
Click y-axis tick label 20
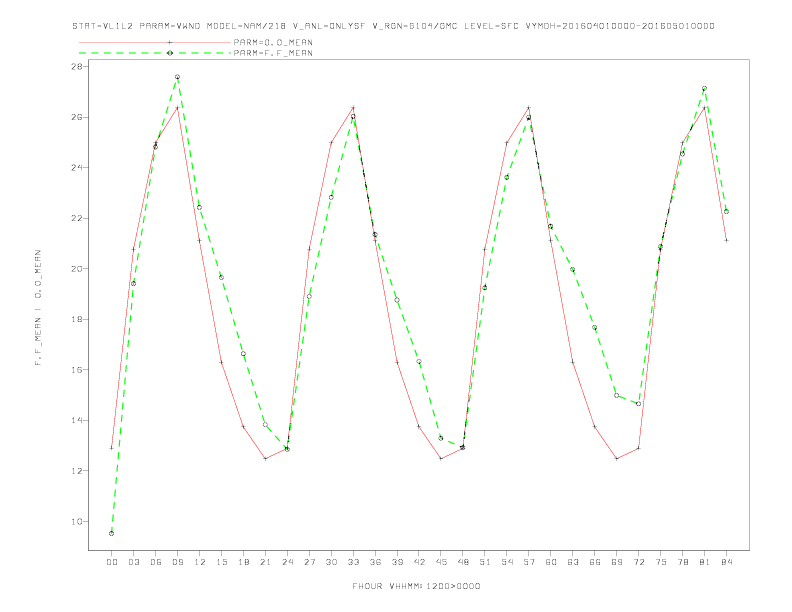pos(79,269)
